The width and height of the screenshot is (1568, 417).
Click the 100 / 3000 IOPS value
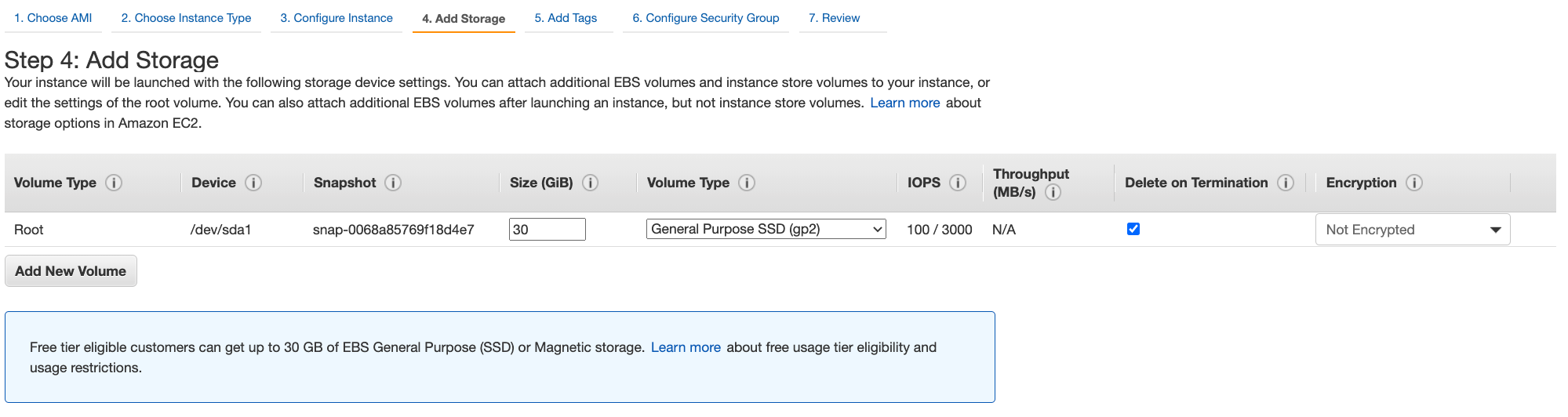click(940, 230)
